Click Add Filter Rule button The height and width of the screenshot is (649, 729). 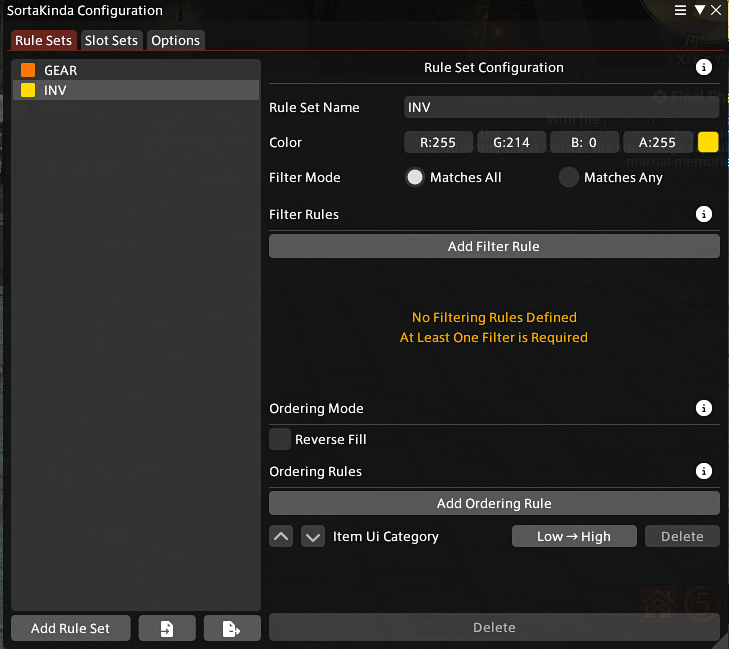[x=494, y=246]
